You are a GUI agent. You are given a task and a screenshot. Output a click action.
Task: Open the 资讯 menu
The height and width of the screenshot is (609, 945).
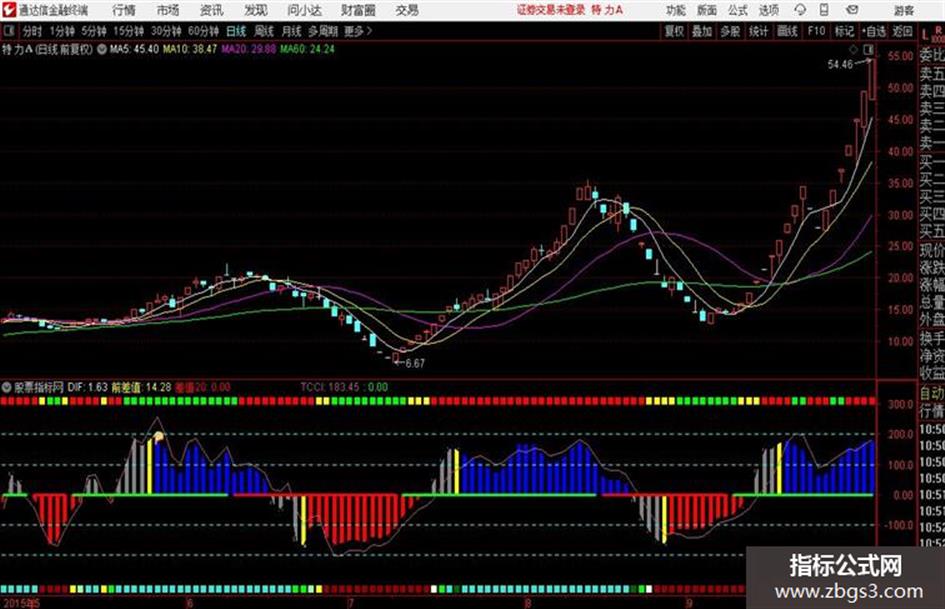212,10
